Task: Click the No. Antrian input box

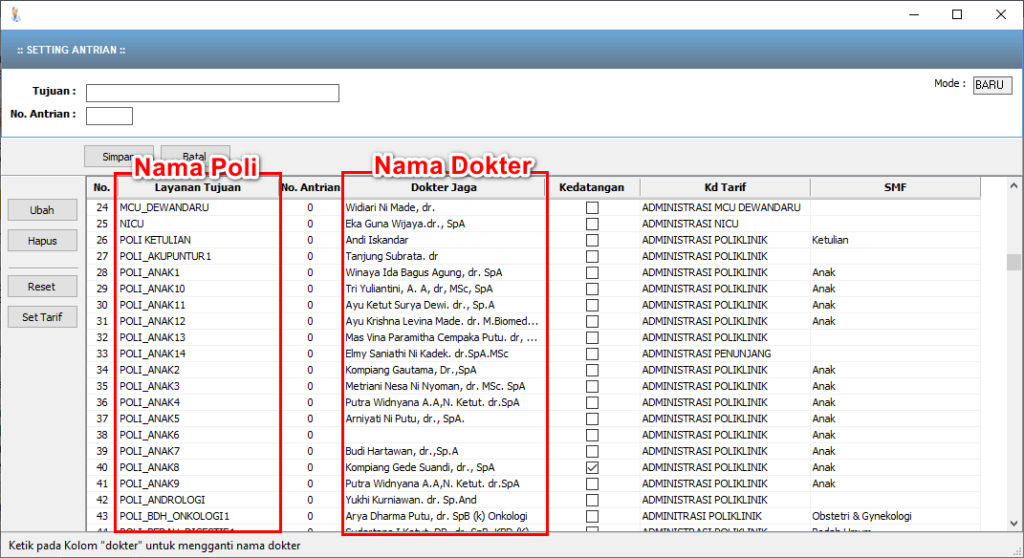Action: [109, 116]
